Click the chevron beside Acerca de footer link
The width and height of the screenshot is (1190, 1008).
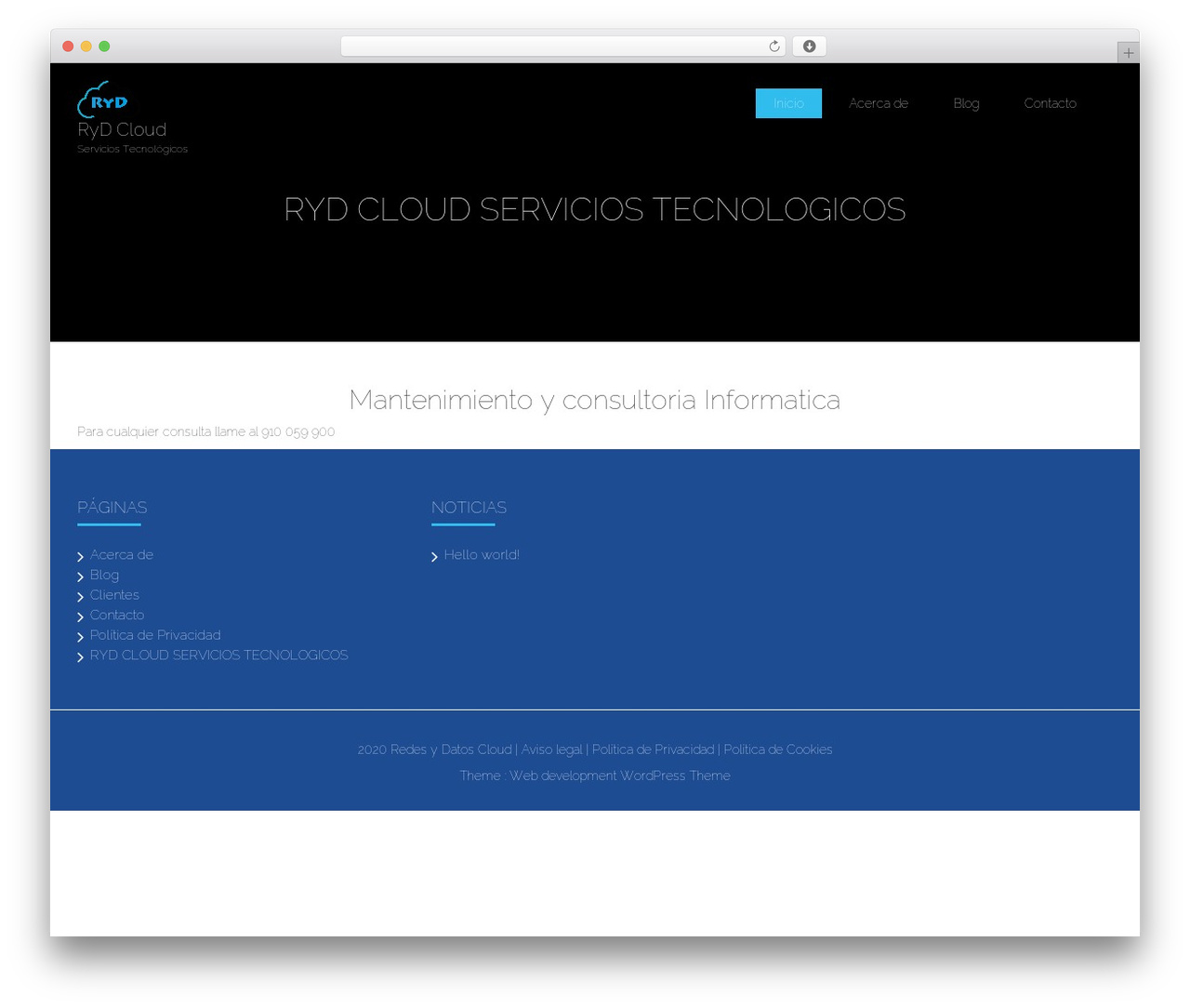tap(81, 557)
